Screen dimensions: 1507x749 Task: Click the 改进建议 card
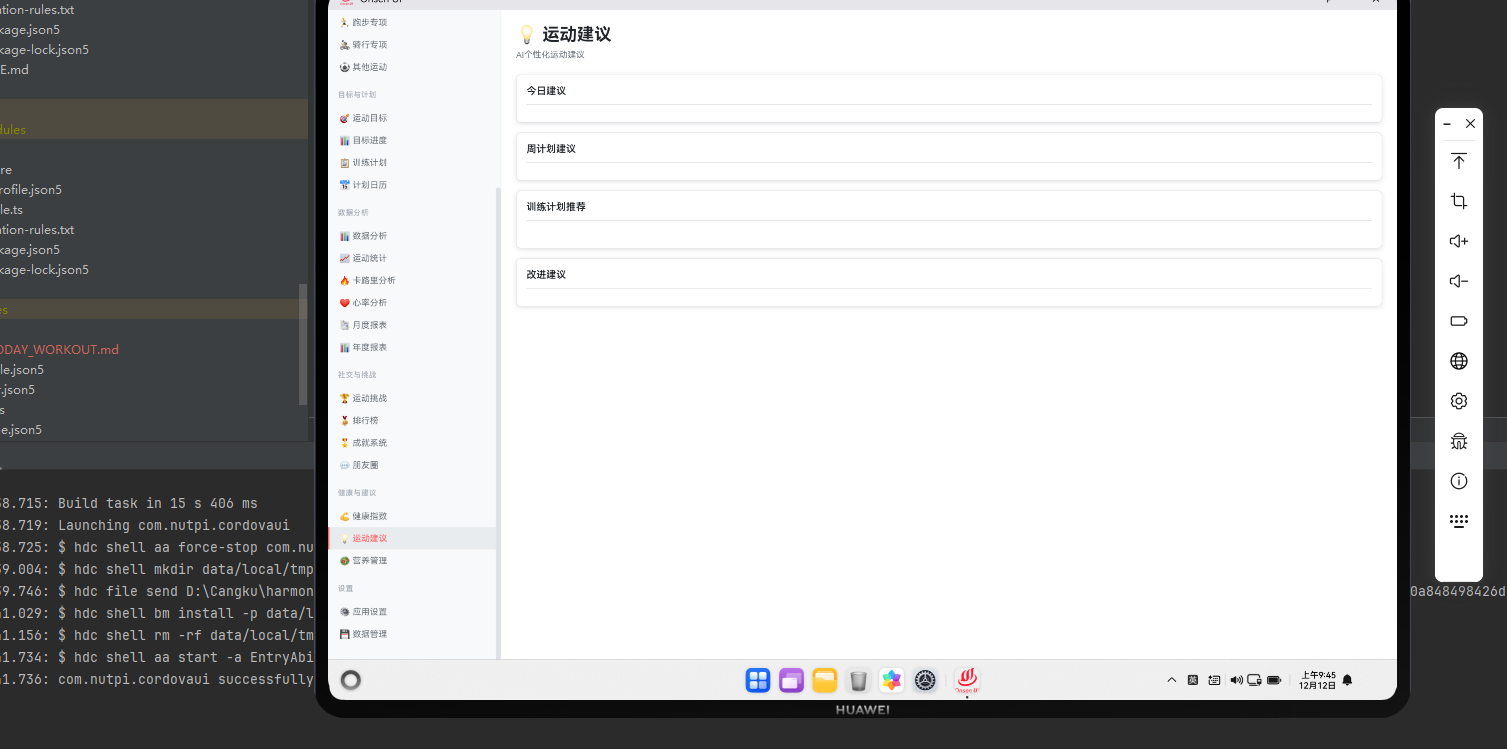point(949,282)
